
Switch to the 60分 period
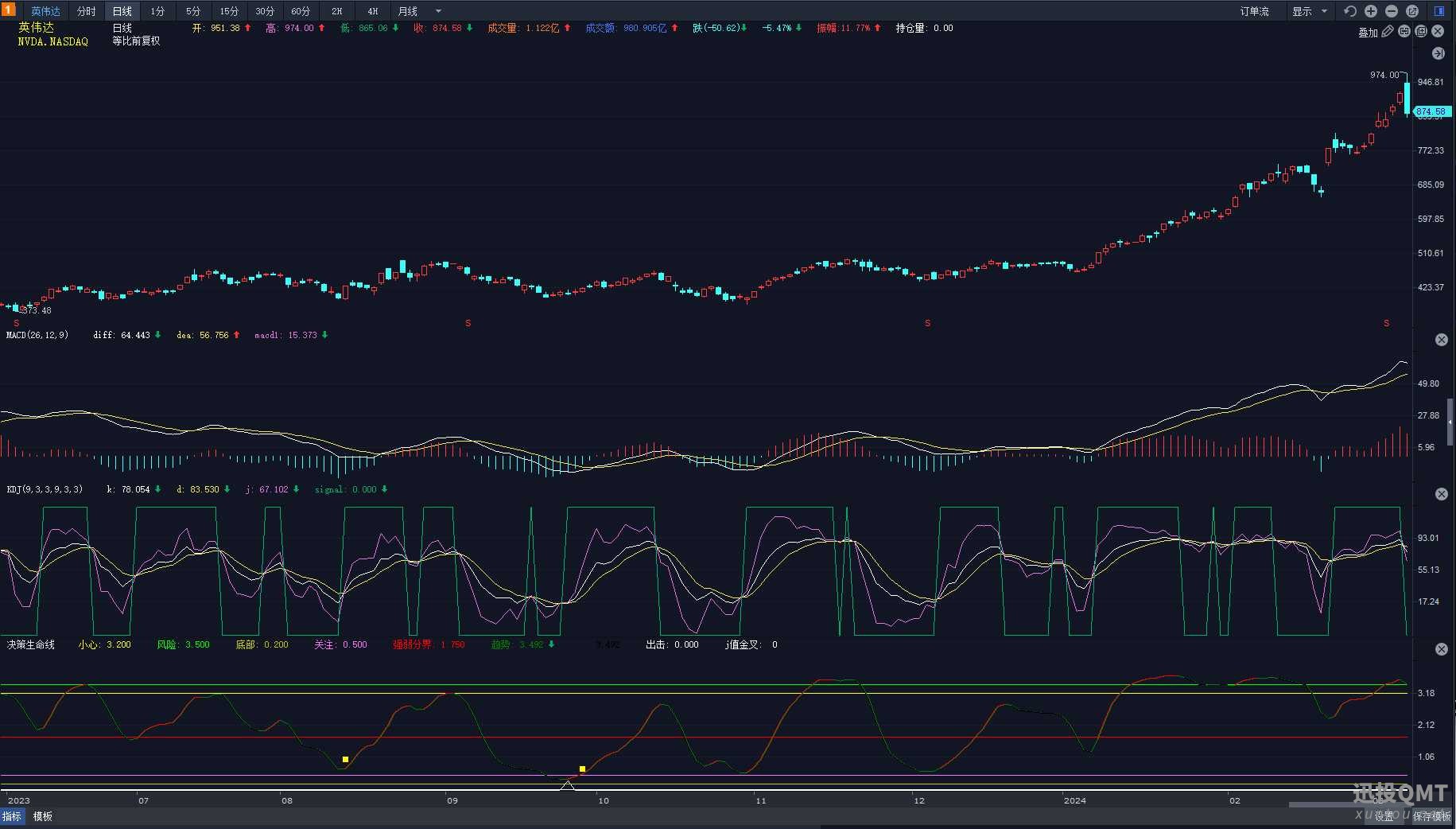pos(301,11)
